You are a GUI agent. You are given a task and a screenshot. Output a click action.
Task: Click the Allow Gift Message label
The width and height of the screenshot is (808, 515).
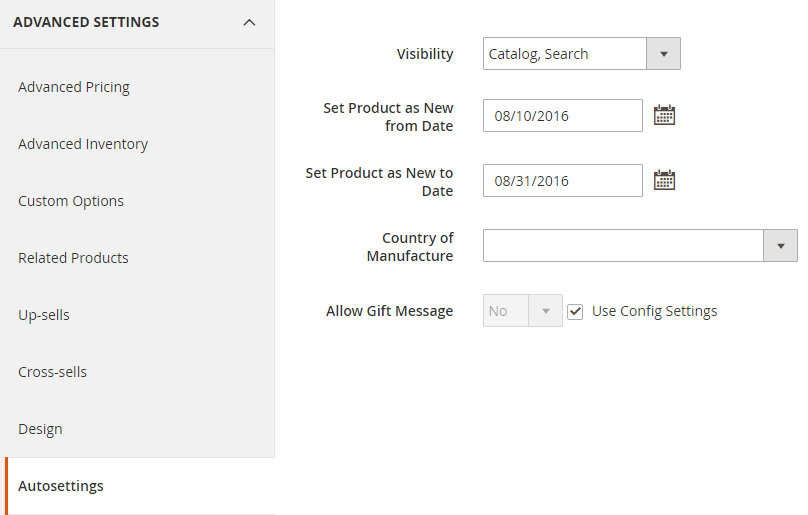[390, 311]
